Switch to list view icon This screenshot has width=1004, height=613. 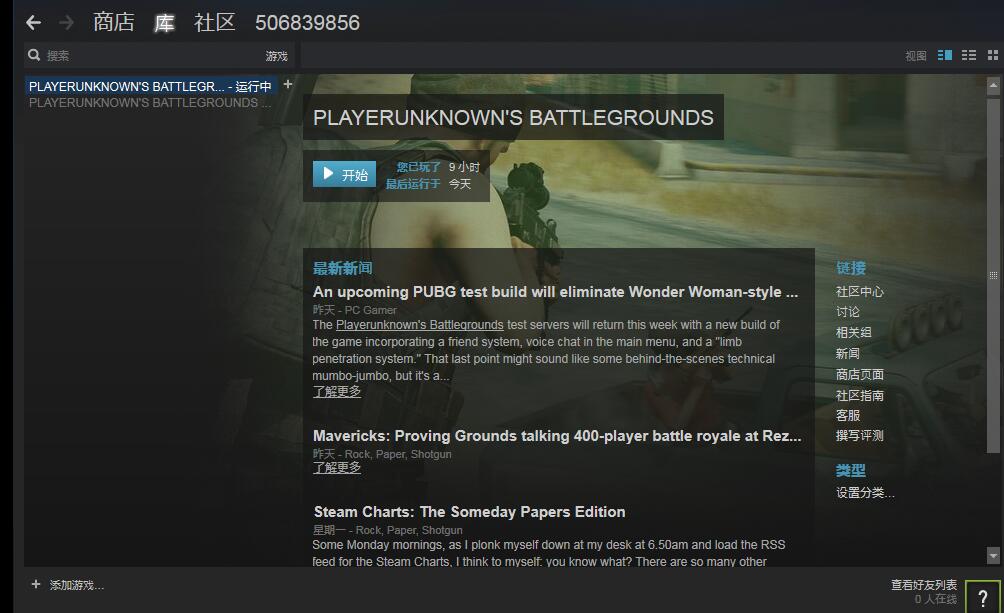(968, 56)
